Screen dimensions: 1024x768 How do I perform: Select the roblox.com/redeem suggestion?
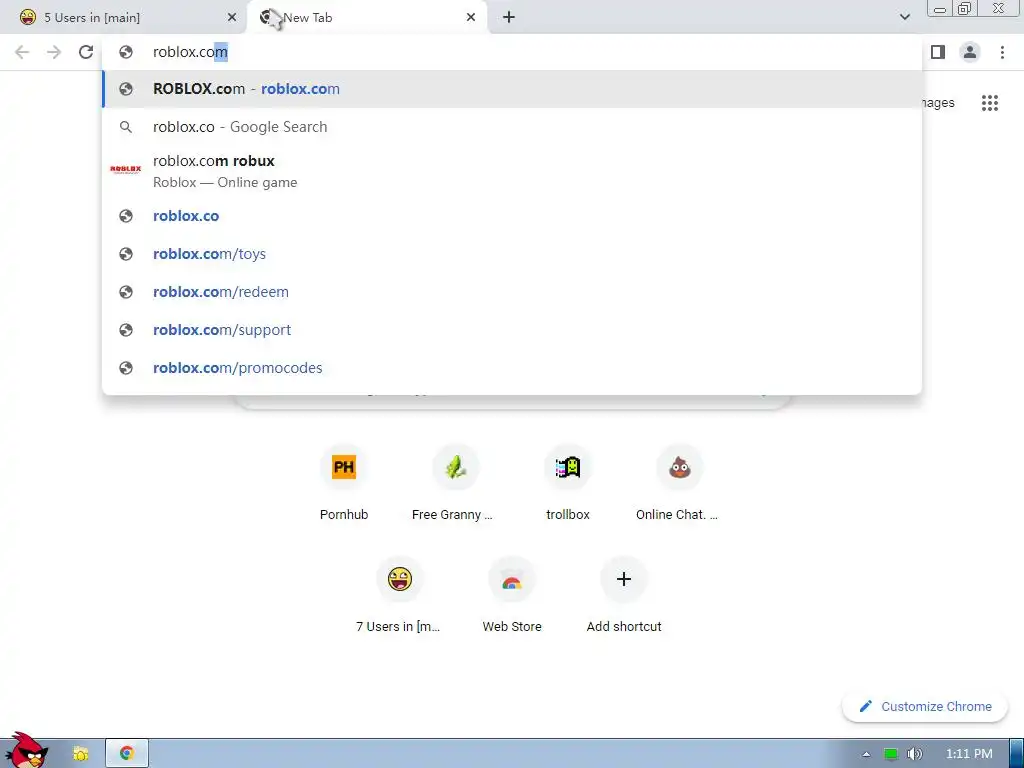click(x=512, y=292)
